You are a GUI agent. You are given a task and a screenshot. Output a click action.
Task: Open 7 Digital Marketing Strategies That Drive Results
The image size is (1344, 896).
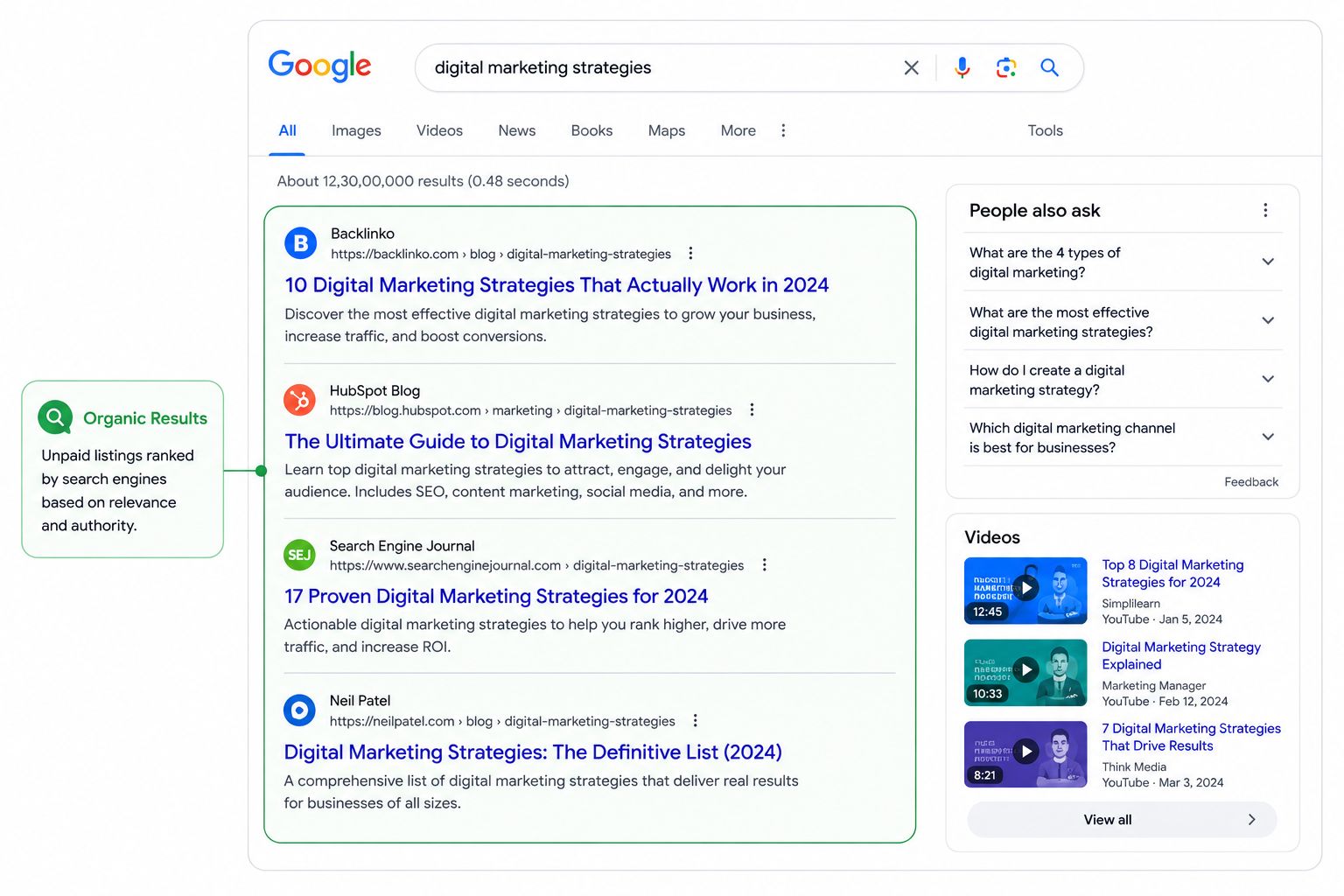1191,737
